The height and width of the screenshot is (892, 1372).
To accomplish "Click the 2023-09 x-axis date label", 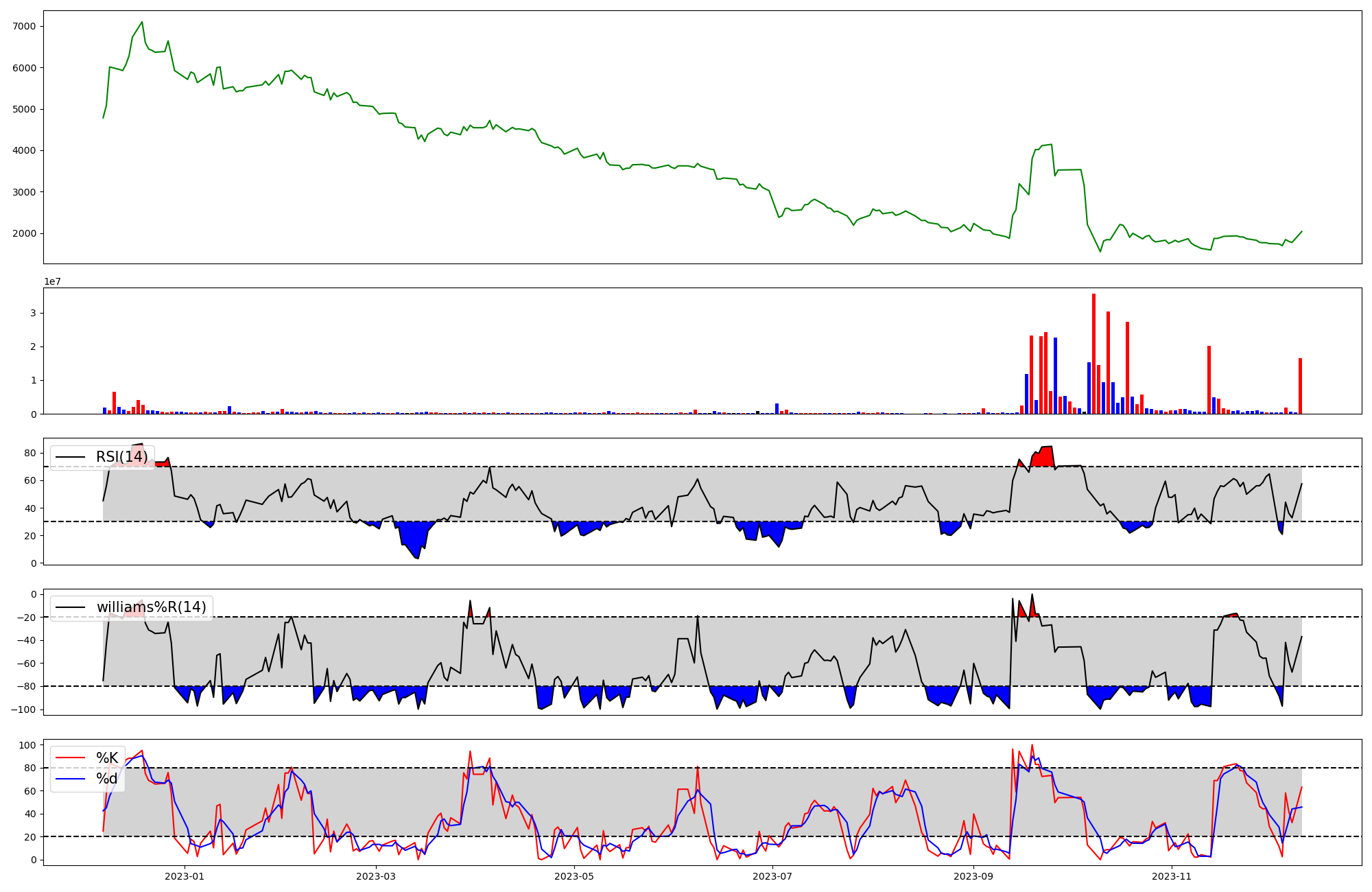I will tap(973, 876).
